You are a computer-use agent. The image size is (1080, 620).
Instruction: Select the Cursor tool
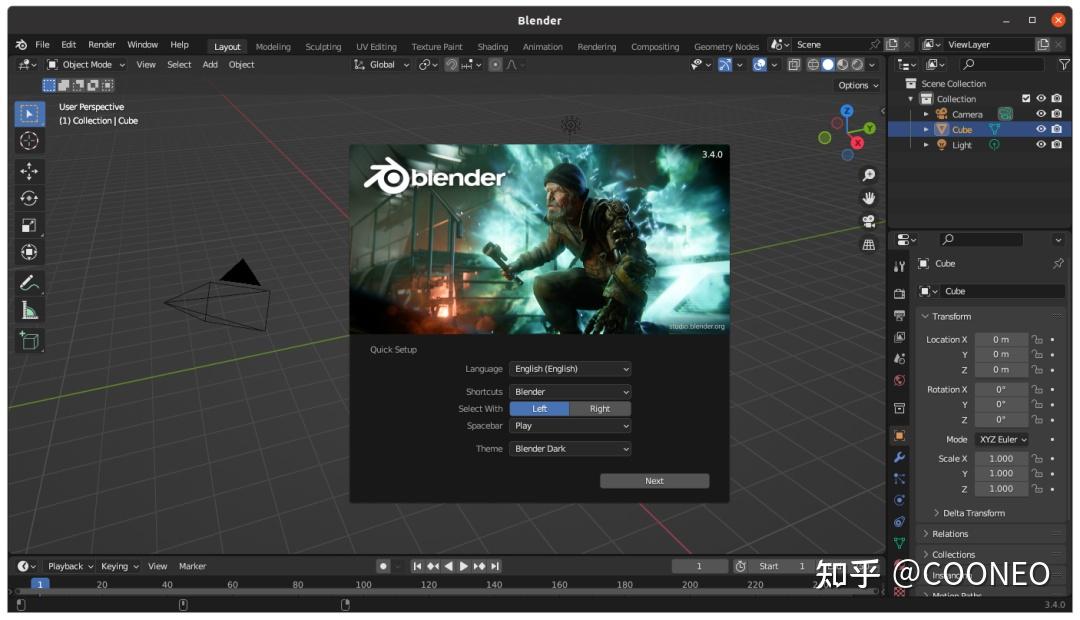point(29,141)
